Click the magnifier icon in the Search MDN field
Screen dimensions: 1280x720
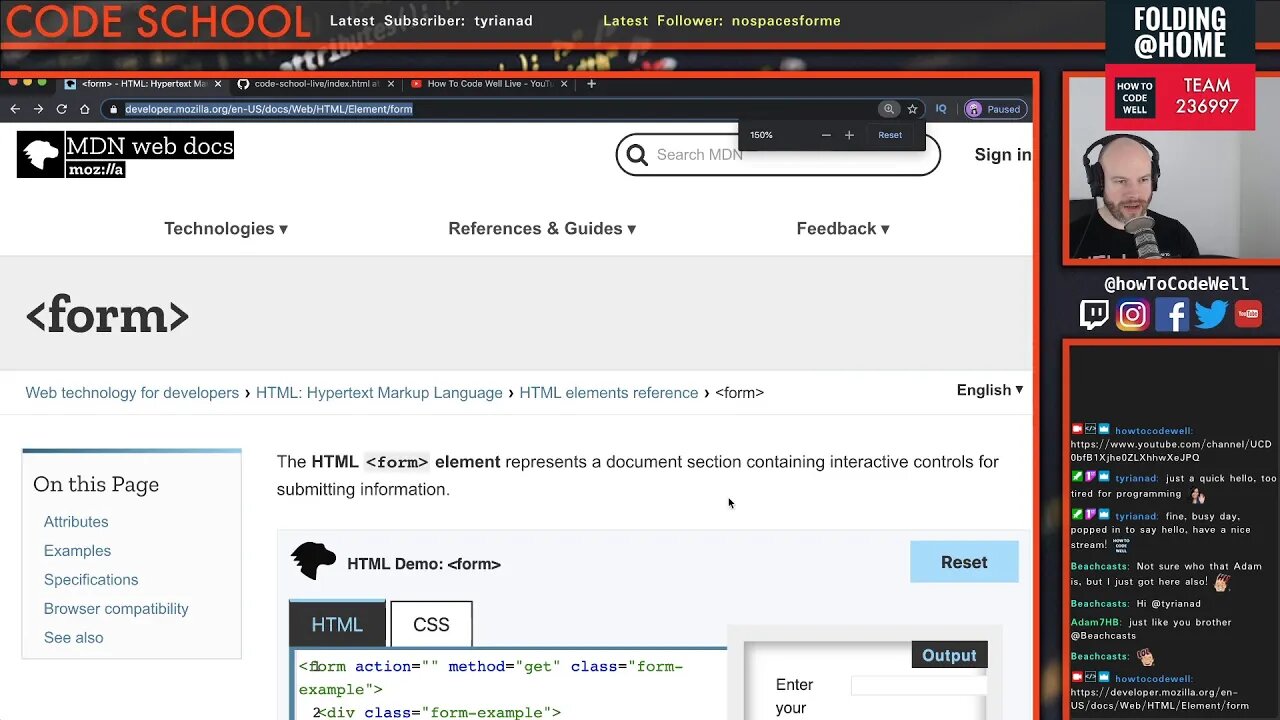(637, 155)
